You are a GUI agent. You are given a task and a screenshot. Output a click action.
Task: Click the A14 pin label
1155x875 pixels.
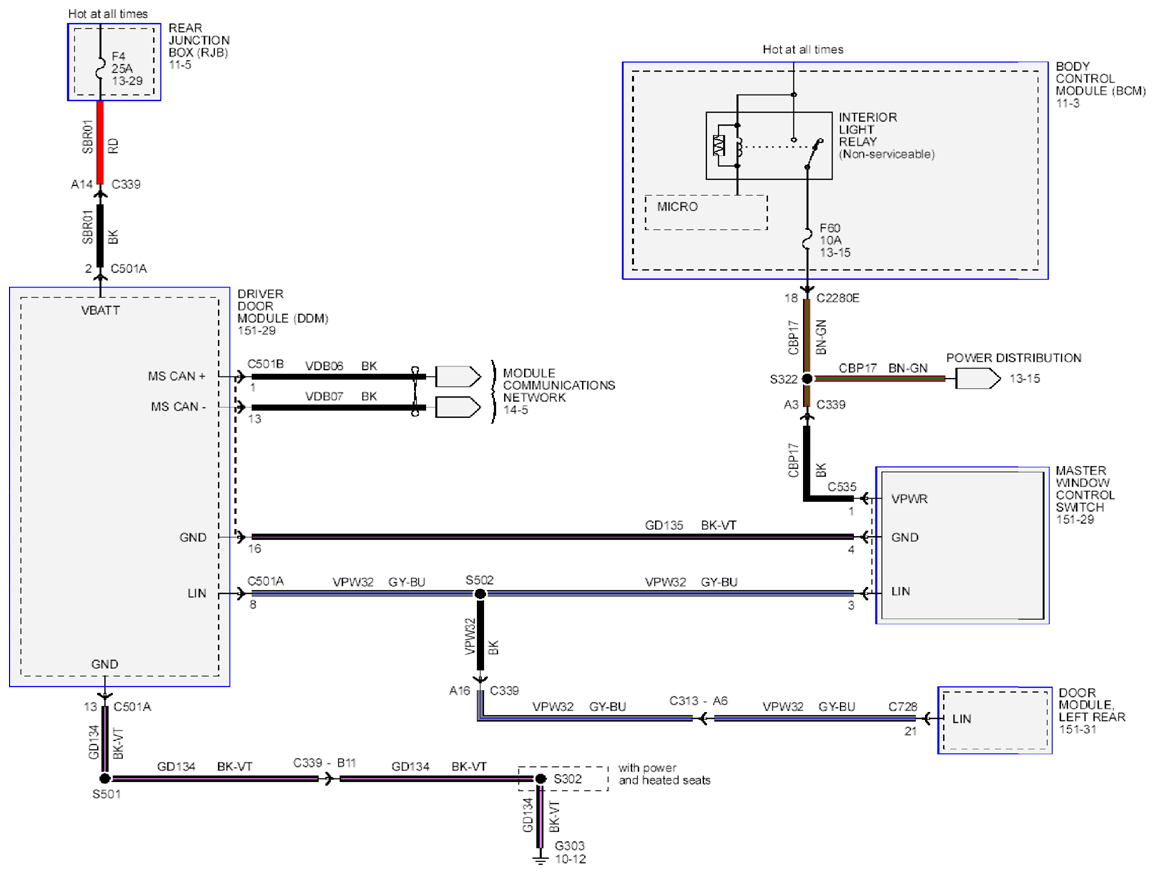[x=82, y=184]
